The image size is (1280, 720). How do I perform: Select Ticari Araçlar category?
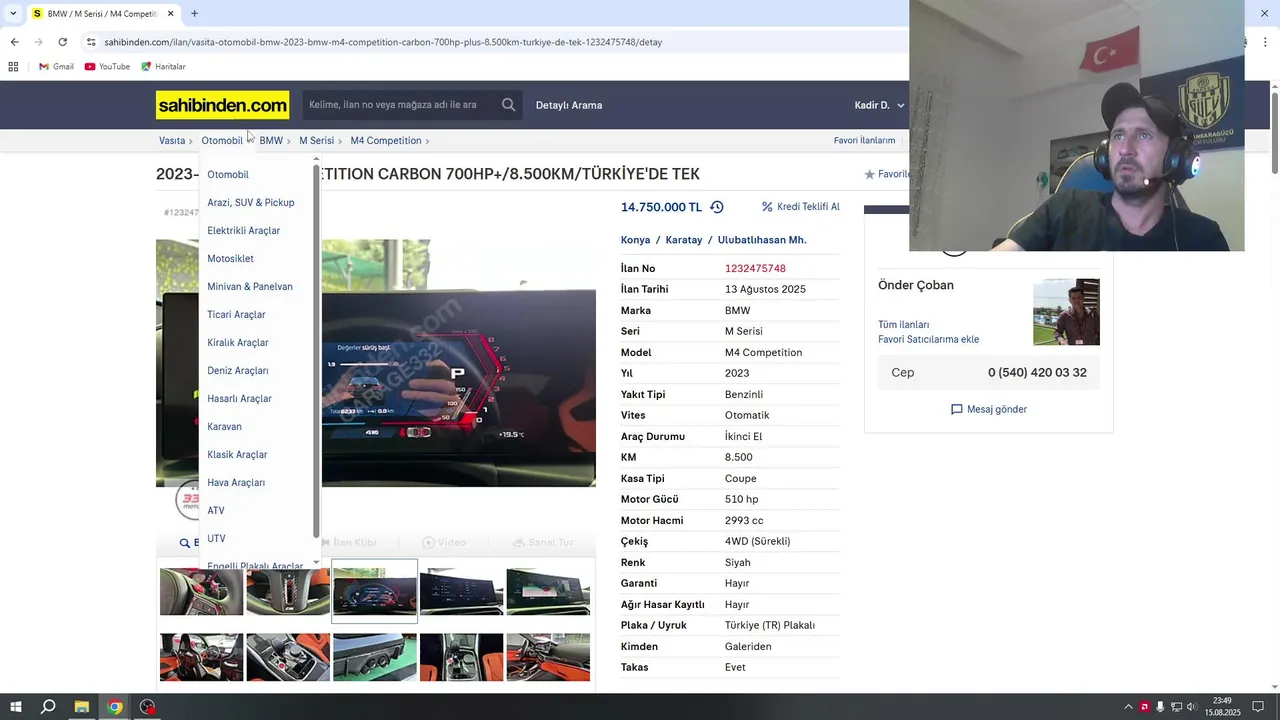236,315
